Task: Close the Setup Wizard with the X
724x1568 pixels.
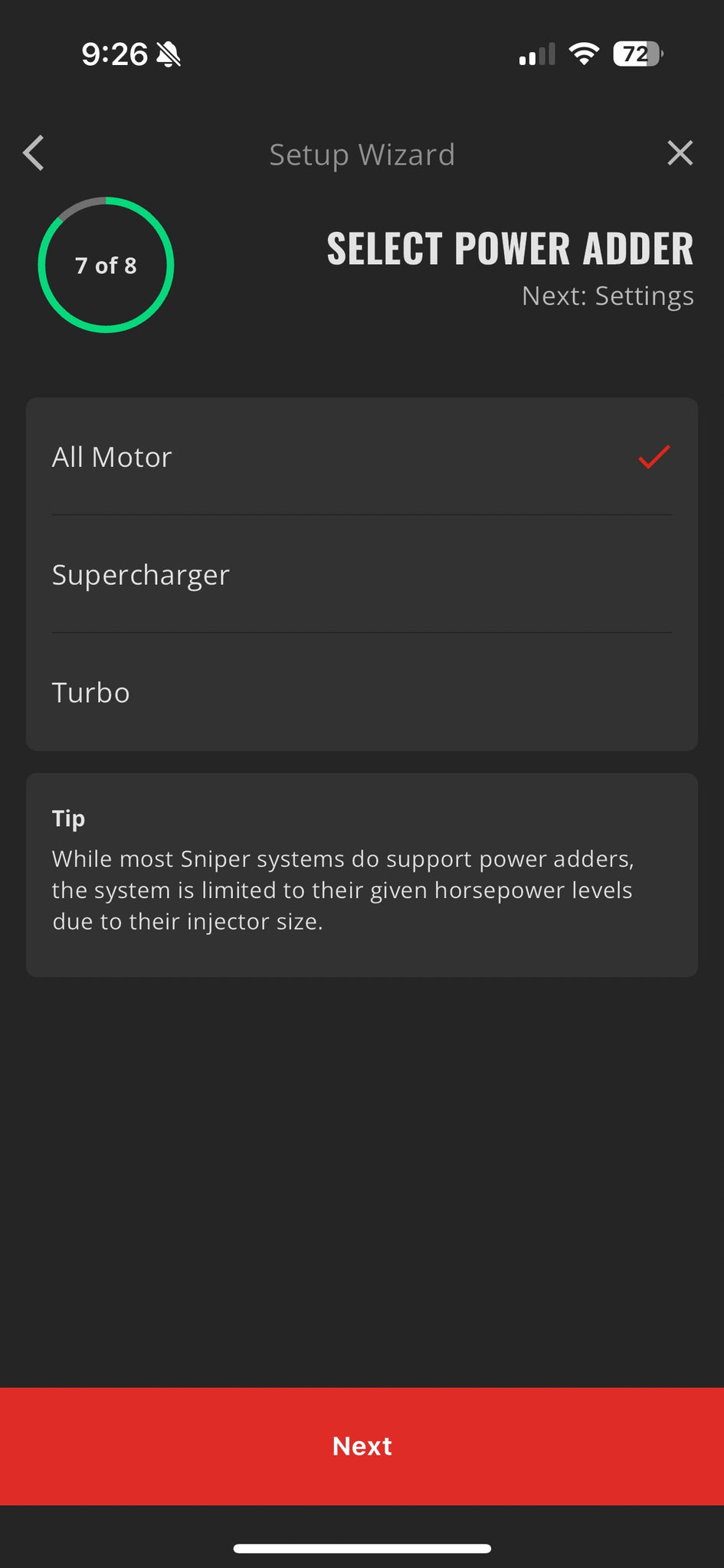Action: (x=680, y=153)
